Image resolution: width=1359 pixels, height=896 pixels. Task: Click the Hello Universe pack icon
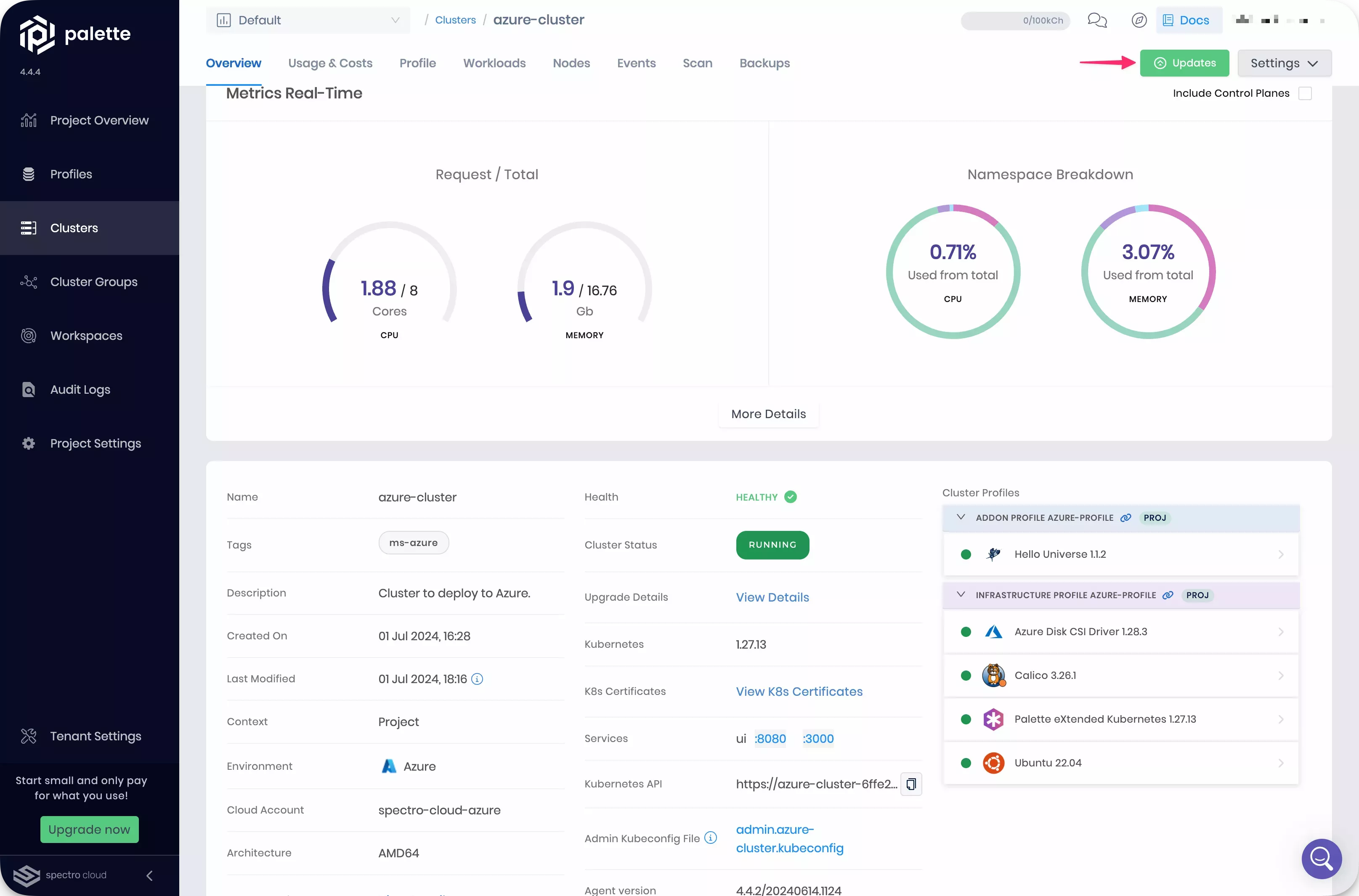[993, 554]
